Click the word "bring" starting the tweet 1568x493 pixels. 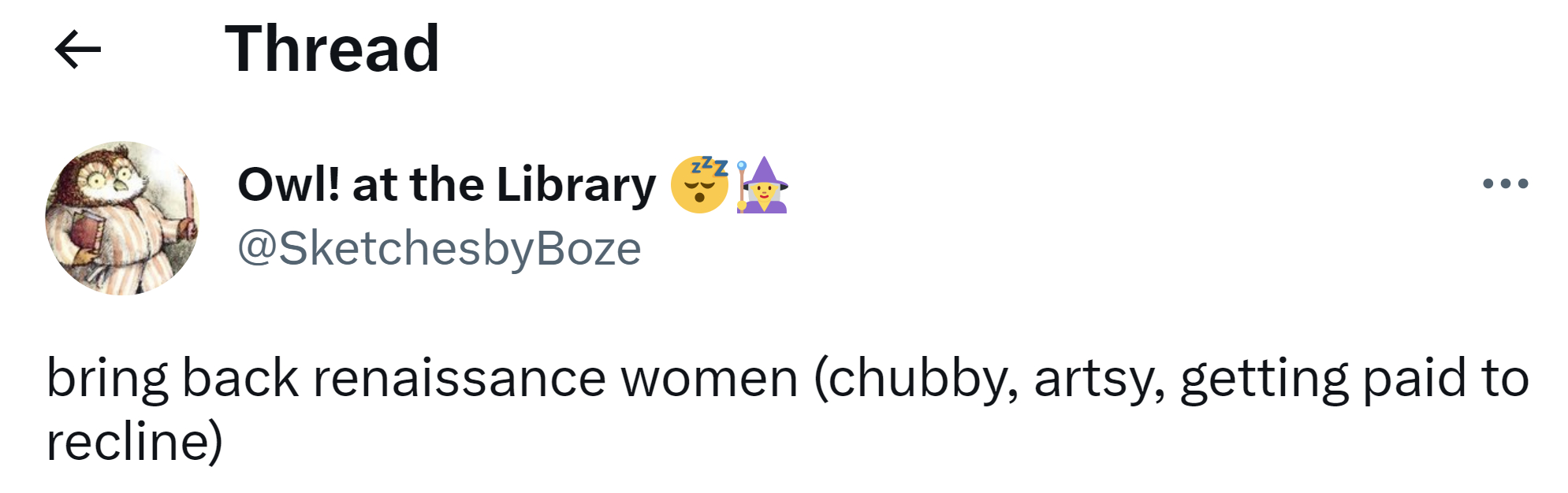pyautogui.click(x=107, y=379)
